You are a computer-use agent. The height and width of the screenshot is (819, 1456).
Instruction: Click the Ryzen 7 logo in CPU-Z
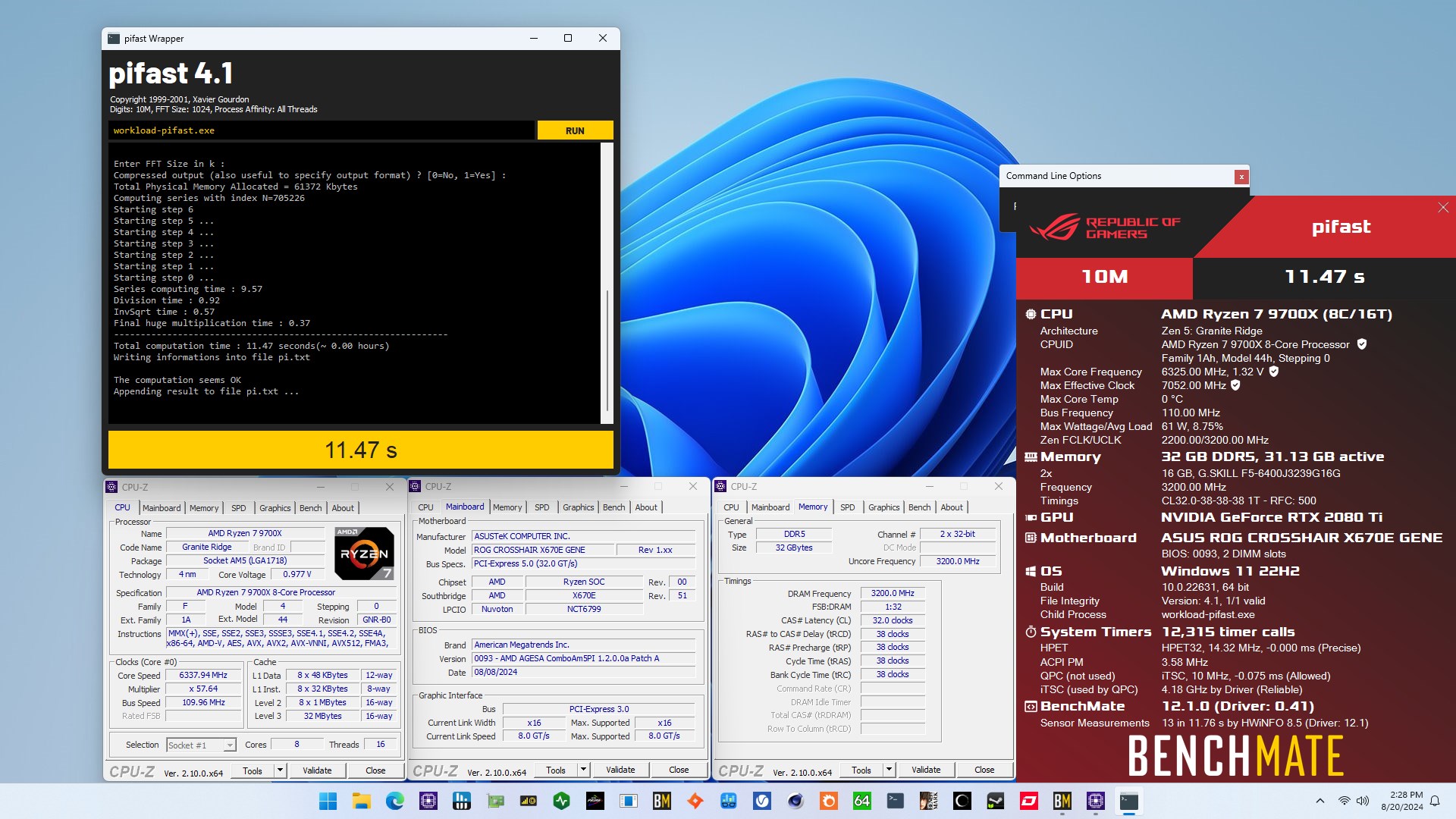365,554
